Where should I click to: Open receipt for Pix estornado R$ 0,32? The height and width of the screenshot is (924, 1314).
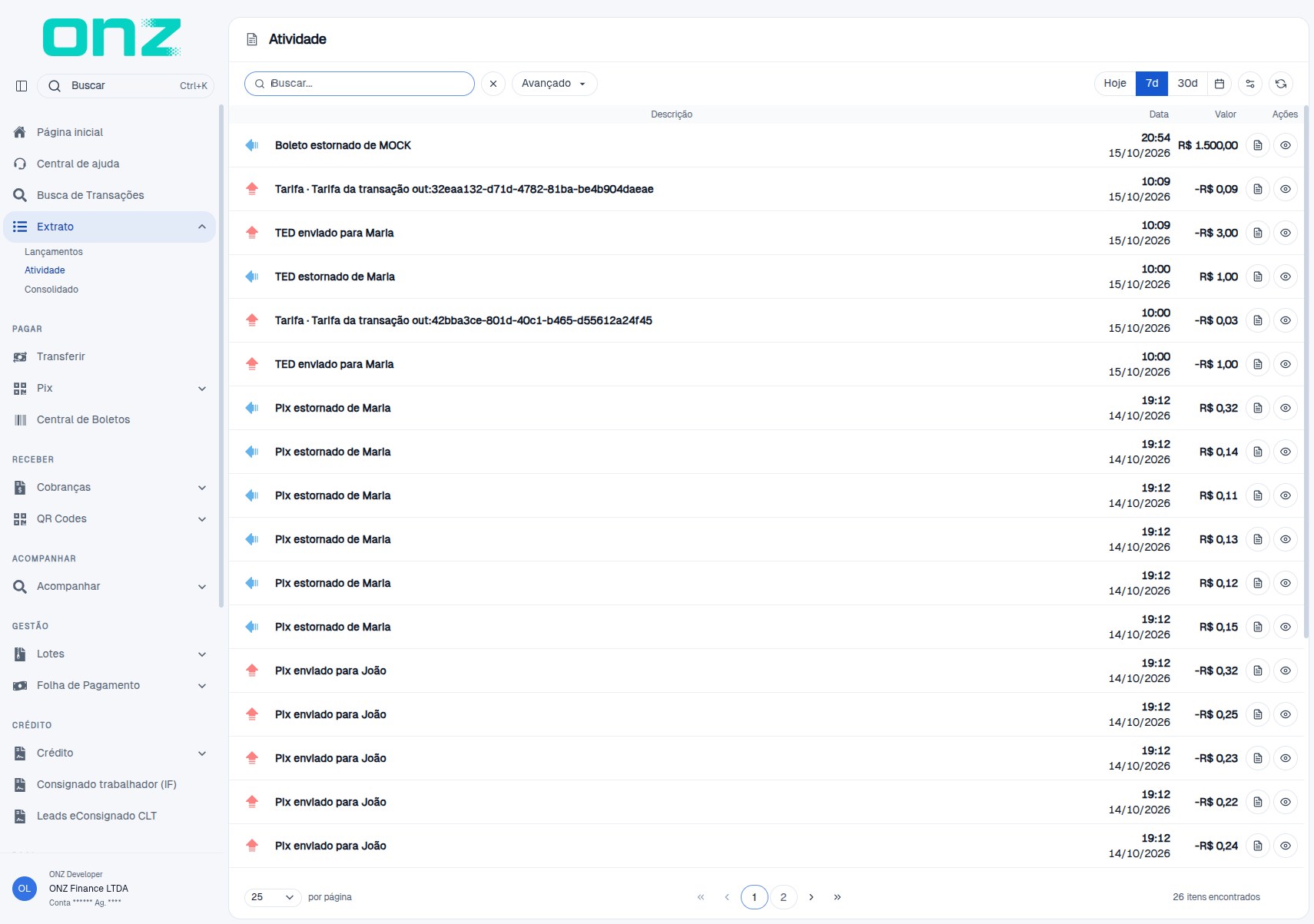[x=1258, y=408]
